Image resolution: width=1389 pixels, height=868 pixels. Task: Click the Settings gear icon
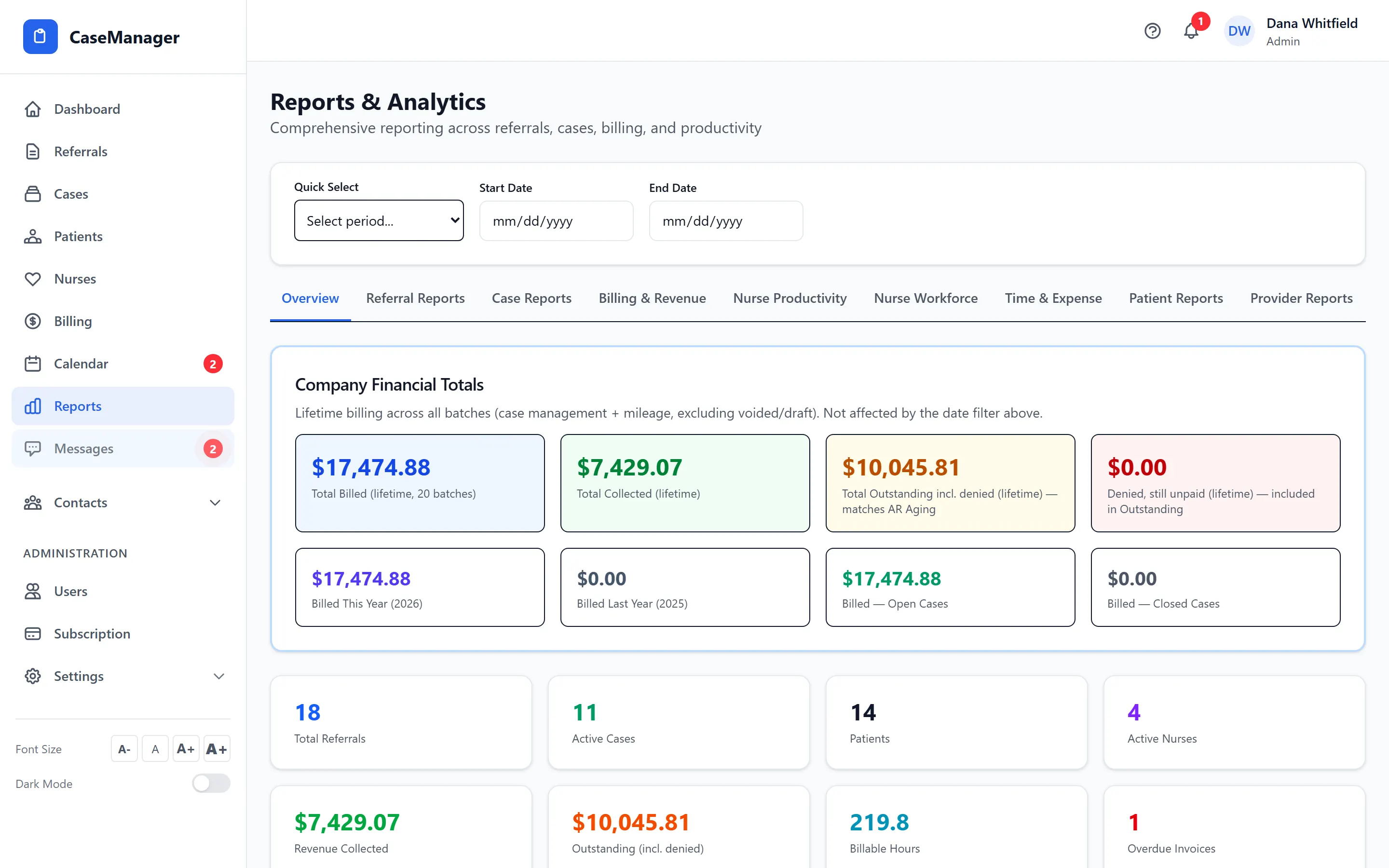tap(33, 676)
